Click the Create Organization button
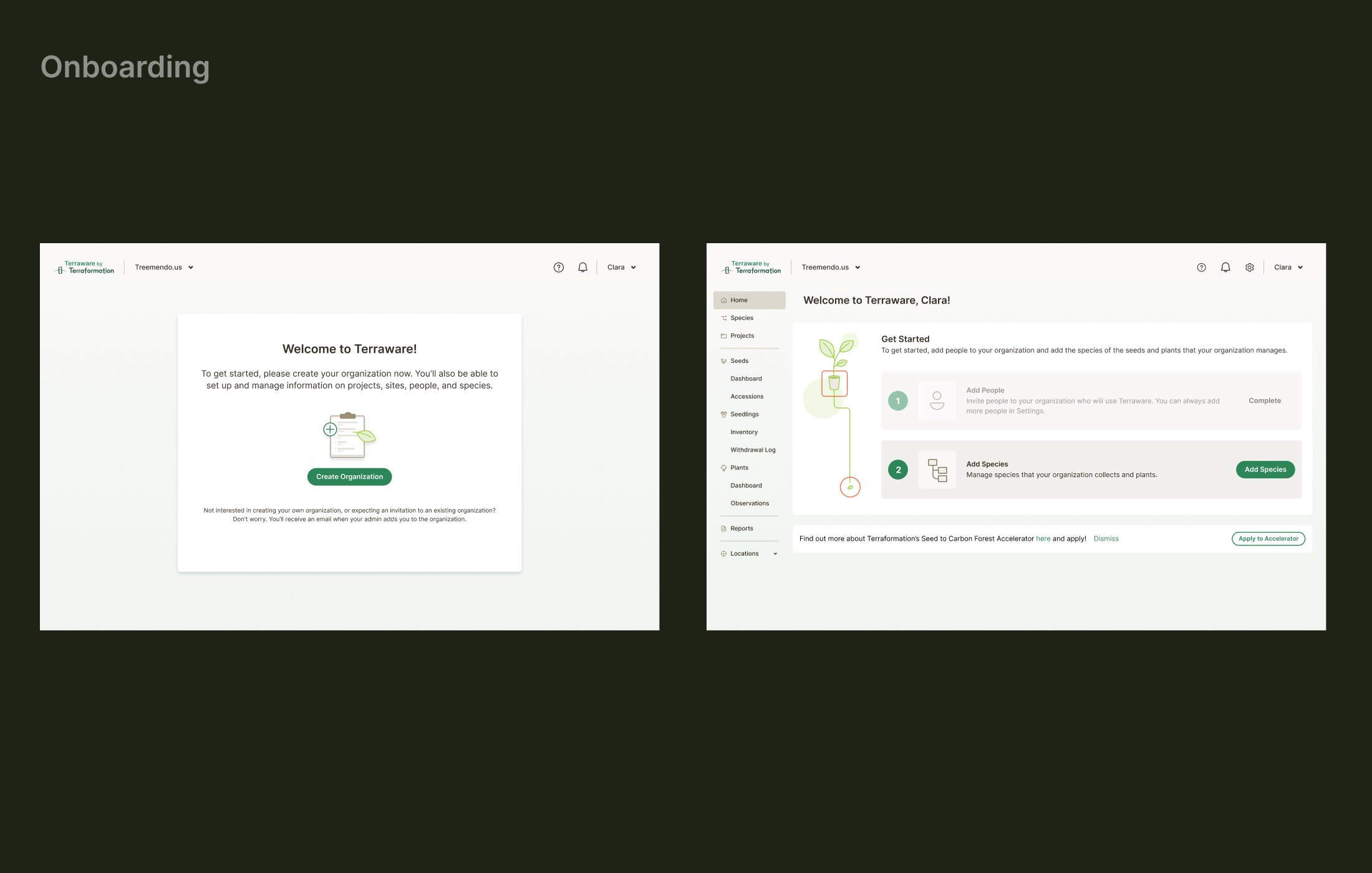The image size is (1372, 873). (349, 476)
